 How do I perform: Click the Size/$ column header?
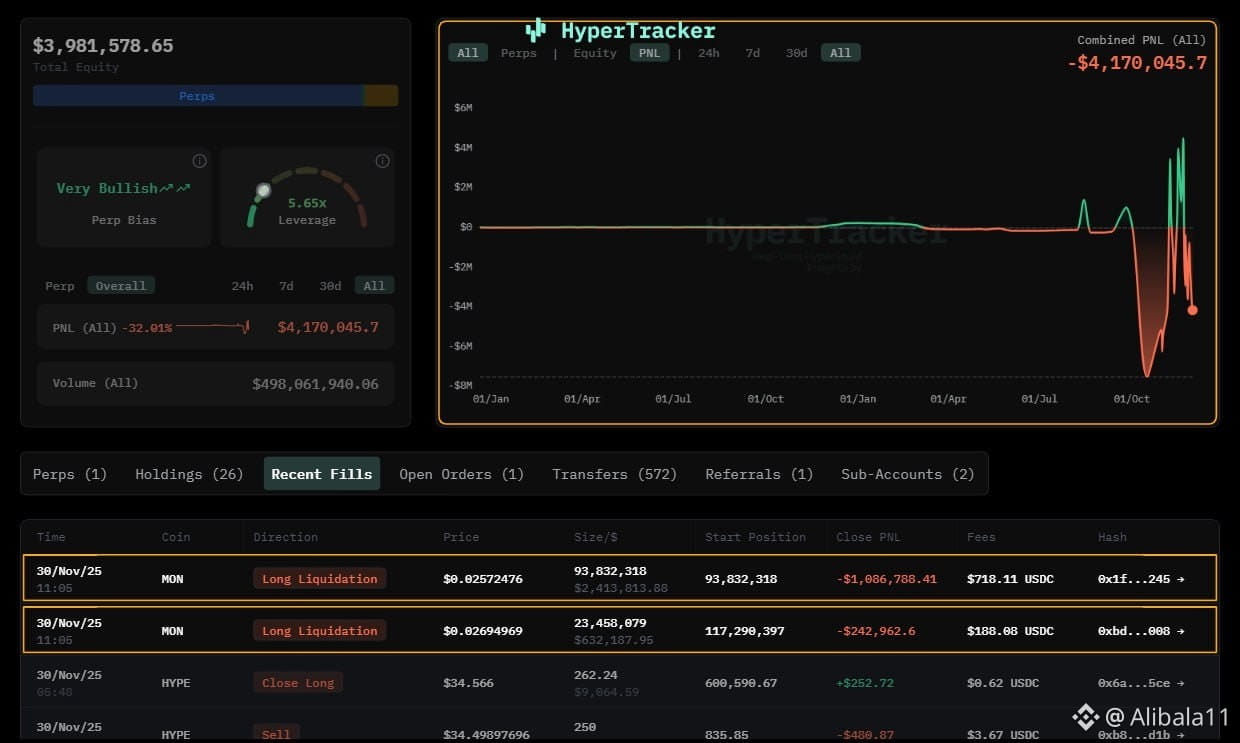595,537
